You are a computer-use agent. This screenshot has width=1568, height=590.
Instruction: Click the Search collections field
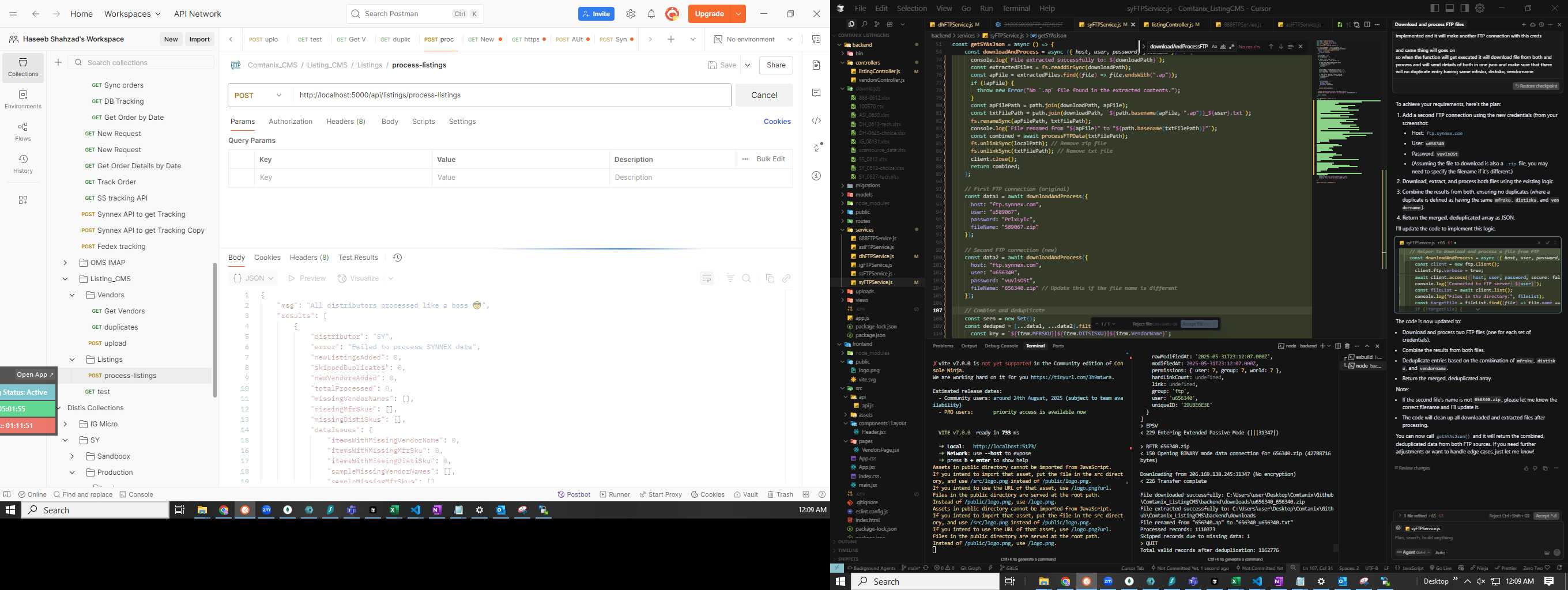point(141,62)
